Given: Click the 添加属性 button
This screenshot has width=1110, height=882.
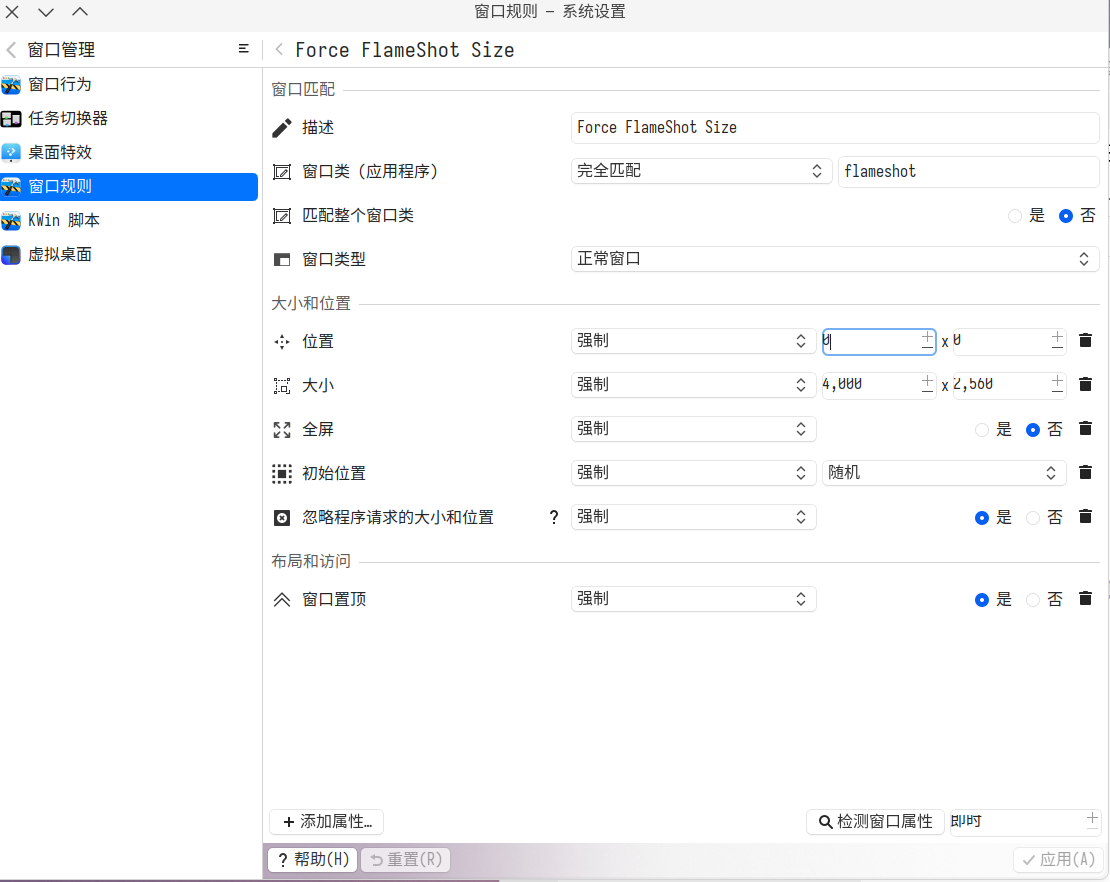Looking at the screenshot, I should (x=327, y=822).
